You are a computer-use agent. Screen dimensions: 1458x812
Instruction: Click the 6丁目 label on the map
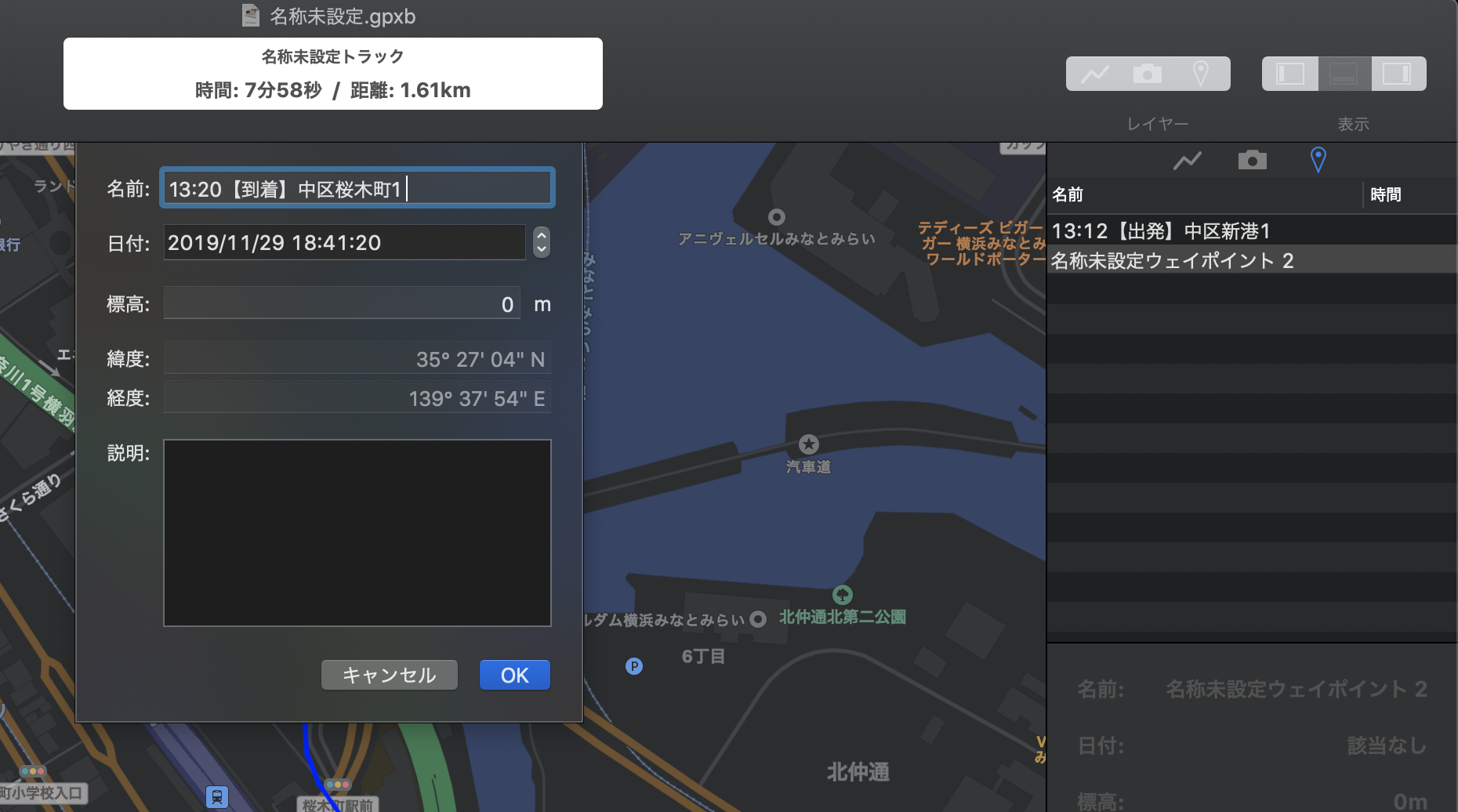click(703, 656)
